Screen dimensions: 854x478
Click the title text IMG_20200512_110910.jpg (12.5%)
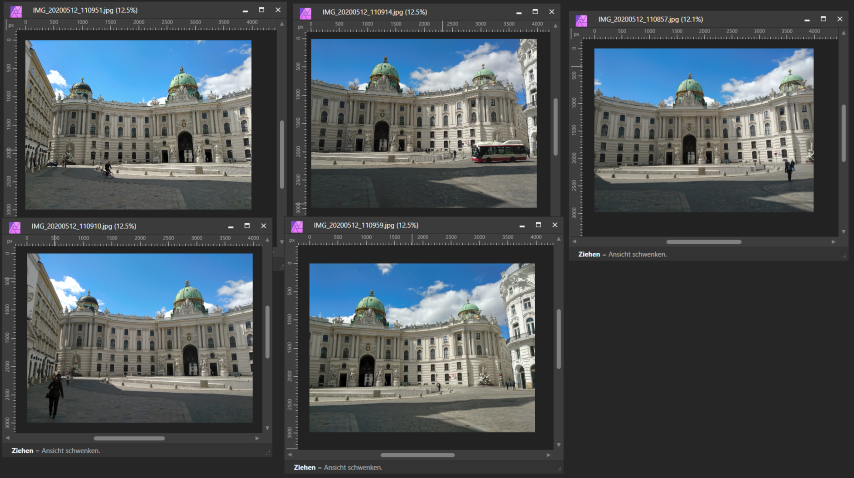coord(84,226)
